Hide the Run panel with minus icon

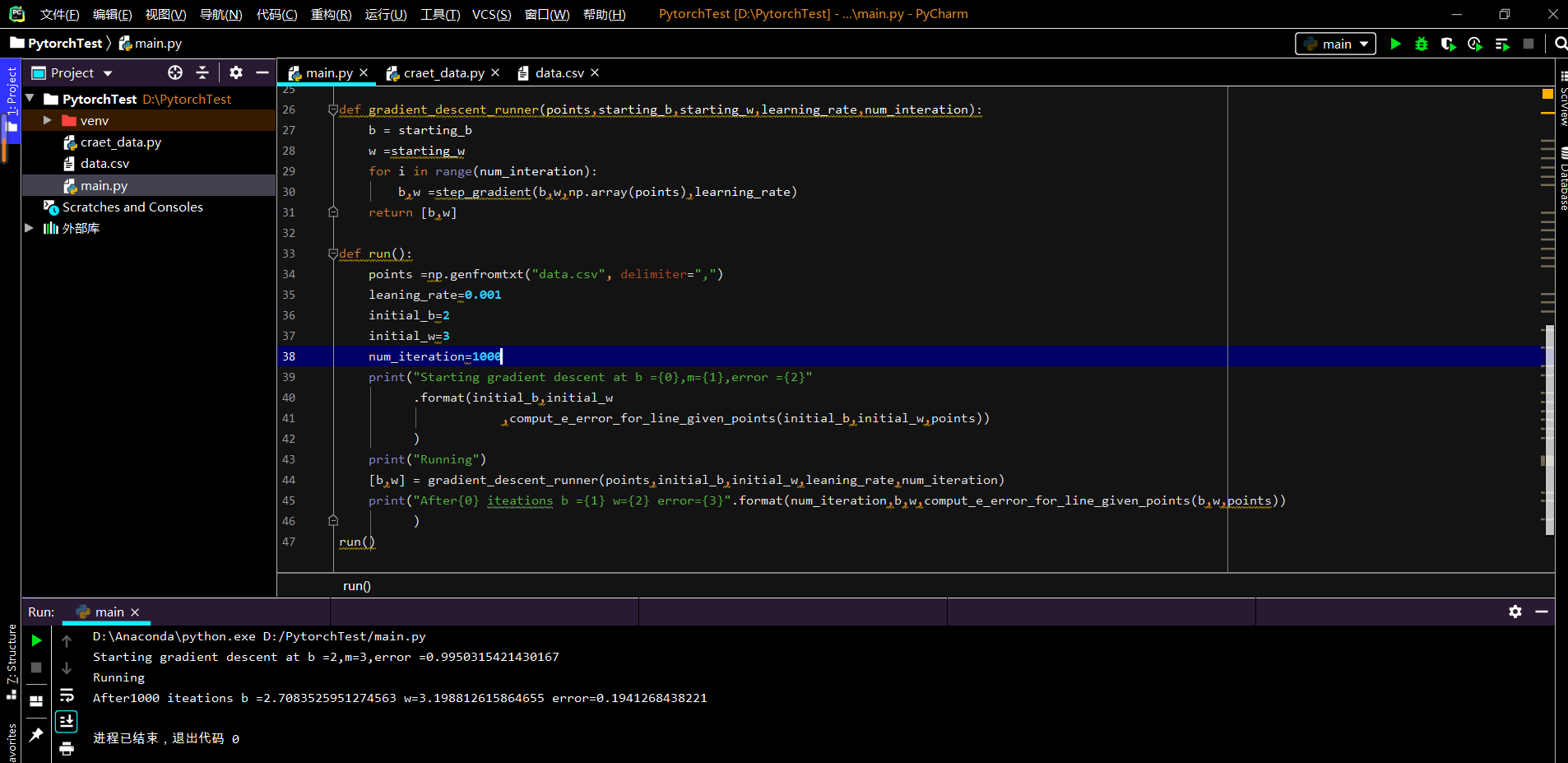tap(1542, 612)
